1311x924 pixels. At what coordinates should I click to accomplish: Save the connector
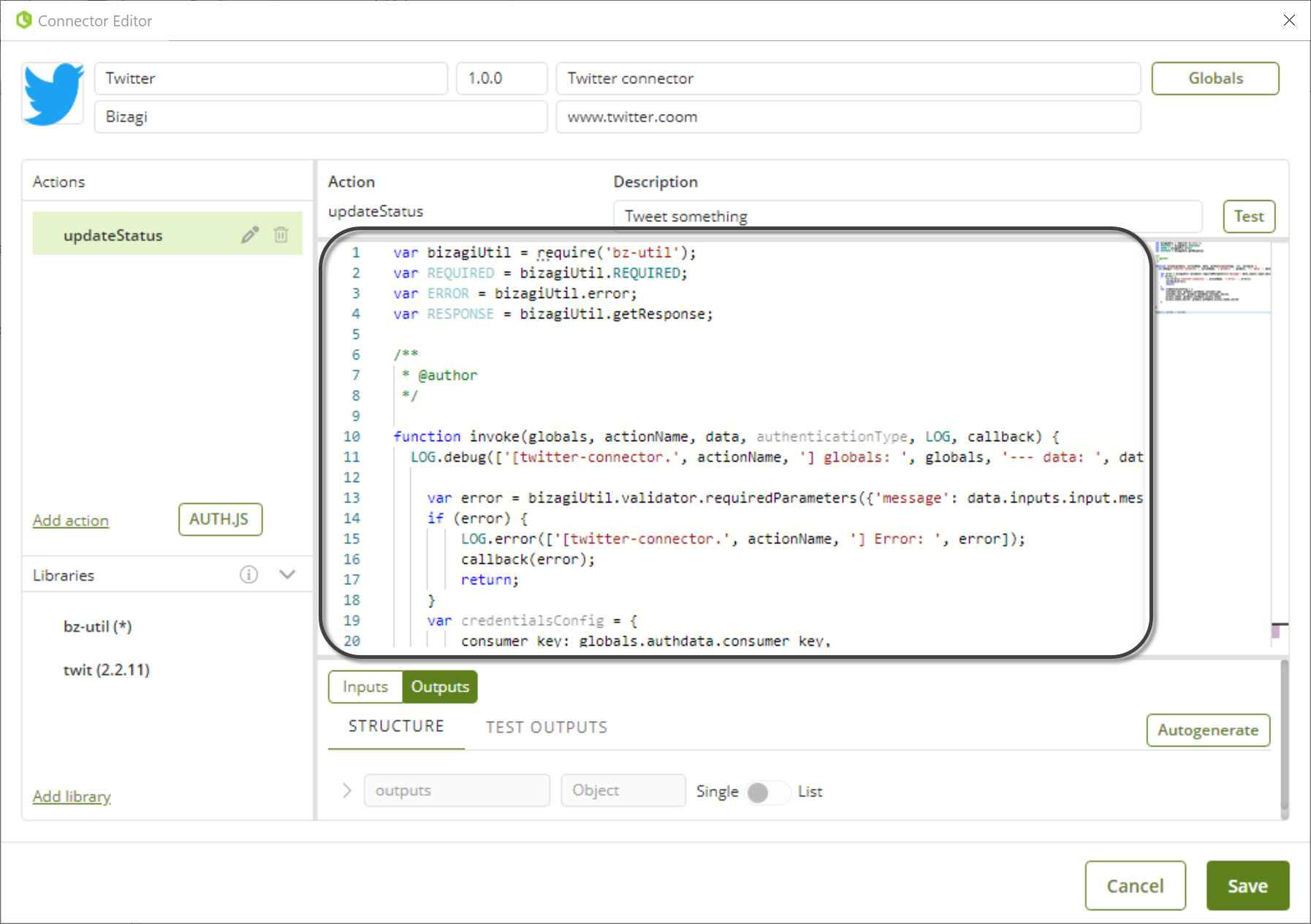click(1247, 885)
